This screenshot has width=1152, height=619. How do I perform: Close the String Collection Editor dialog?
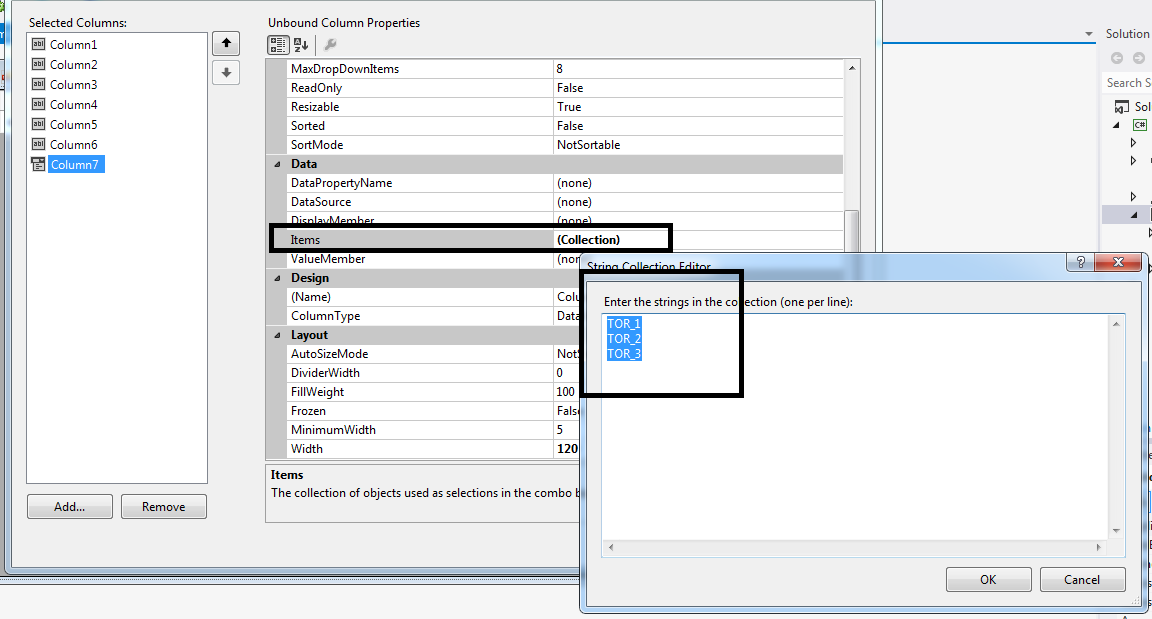pos(1118,262)
